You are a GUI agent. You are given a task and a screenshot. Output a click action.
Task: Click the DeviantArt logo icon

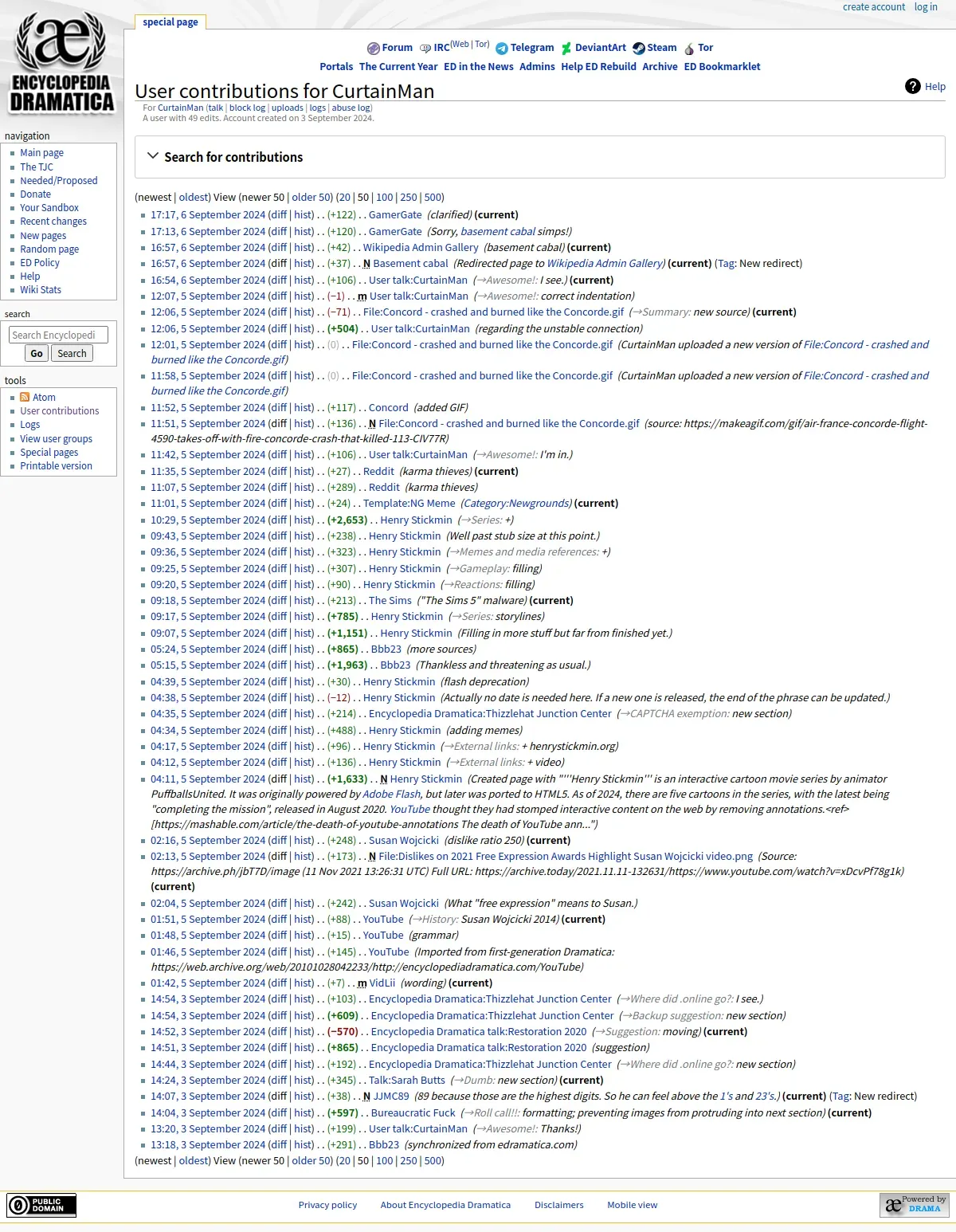[x=566, y=49]
